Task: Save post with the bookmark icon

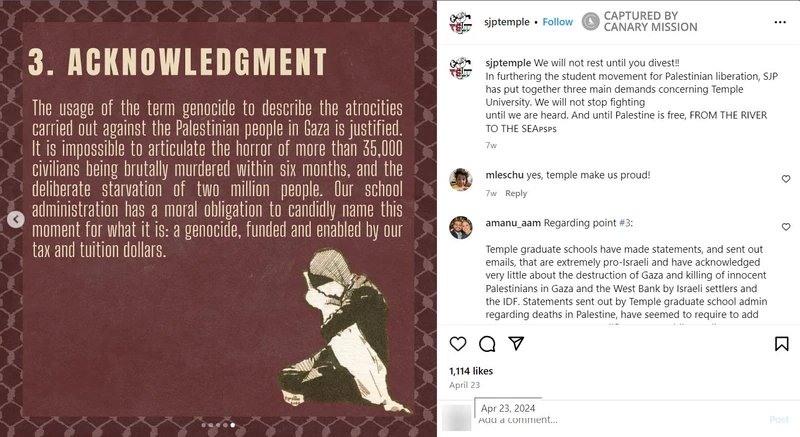Action: tap(781, 344)
